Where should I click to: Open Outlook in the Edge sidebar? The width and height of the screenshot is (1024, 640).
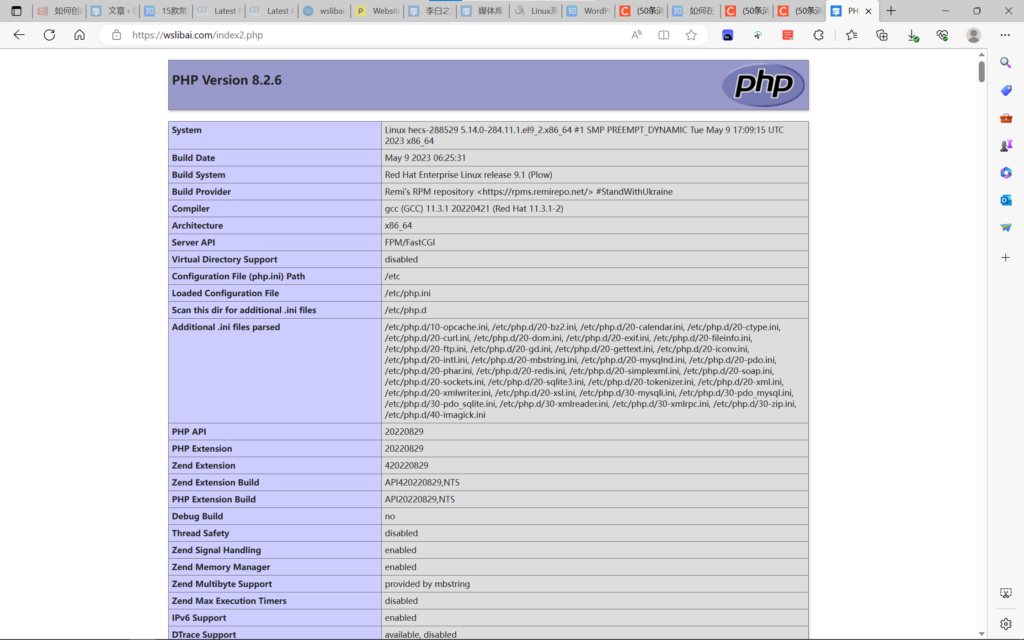[x=1006, y=200]
